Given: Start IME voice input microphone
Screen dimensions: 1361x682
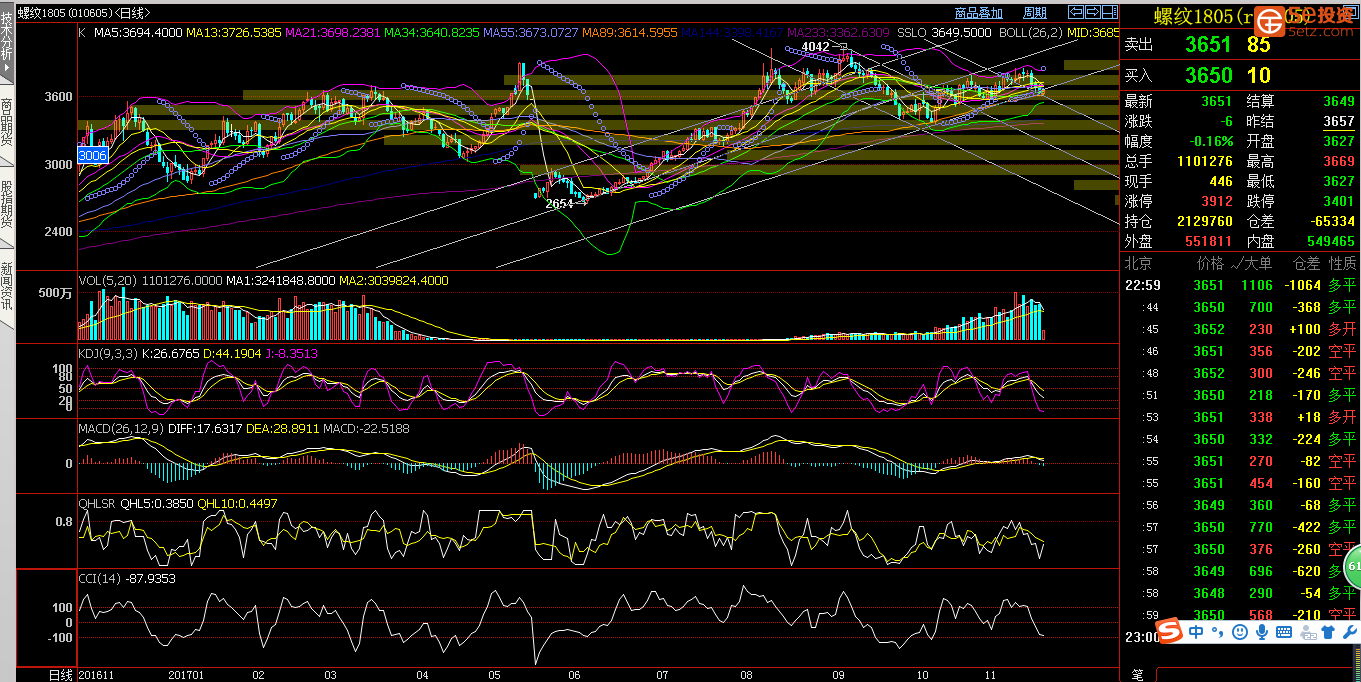Looking at the screenshot, I should point(1262,632).
